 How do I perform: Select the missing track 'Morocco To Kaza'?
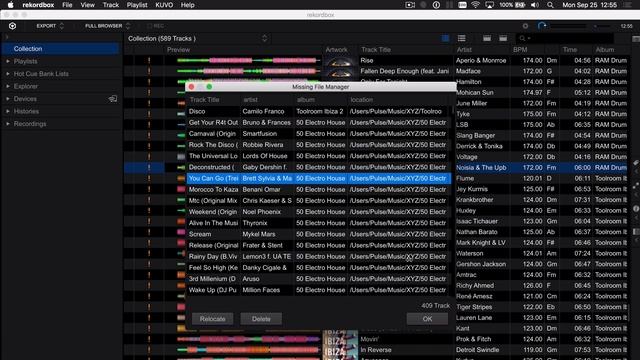[319, 189]
